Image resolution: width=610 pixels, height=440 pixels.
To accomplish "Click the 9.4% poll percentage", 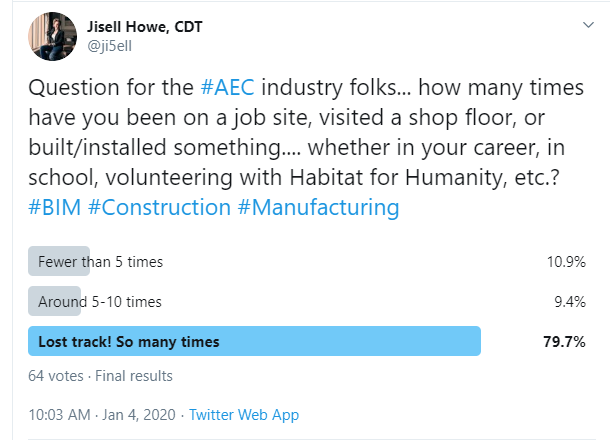I will point(570,302).
